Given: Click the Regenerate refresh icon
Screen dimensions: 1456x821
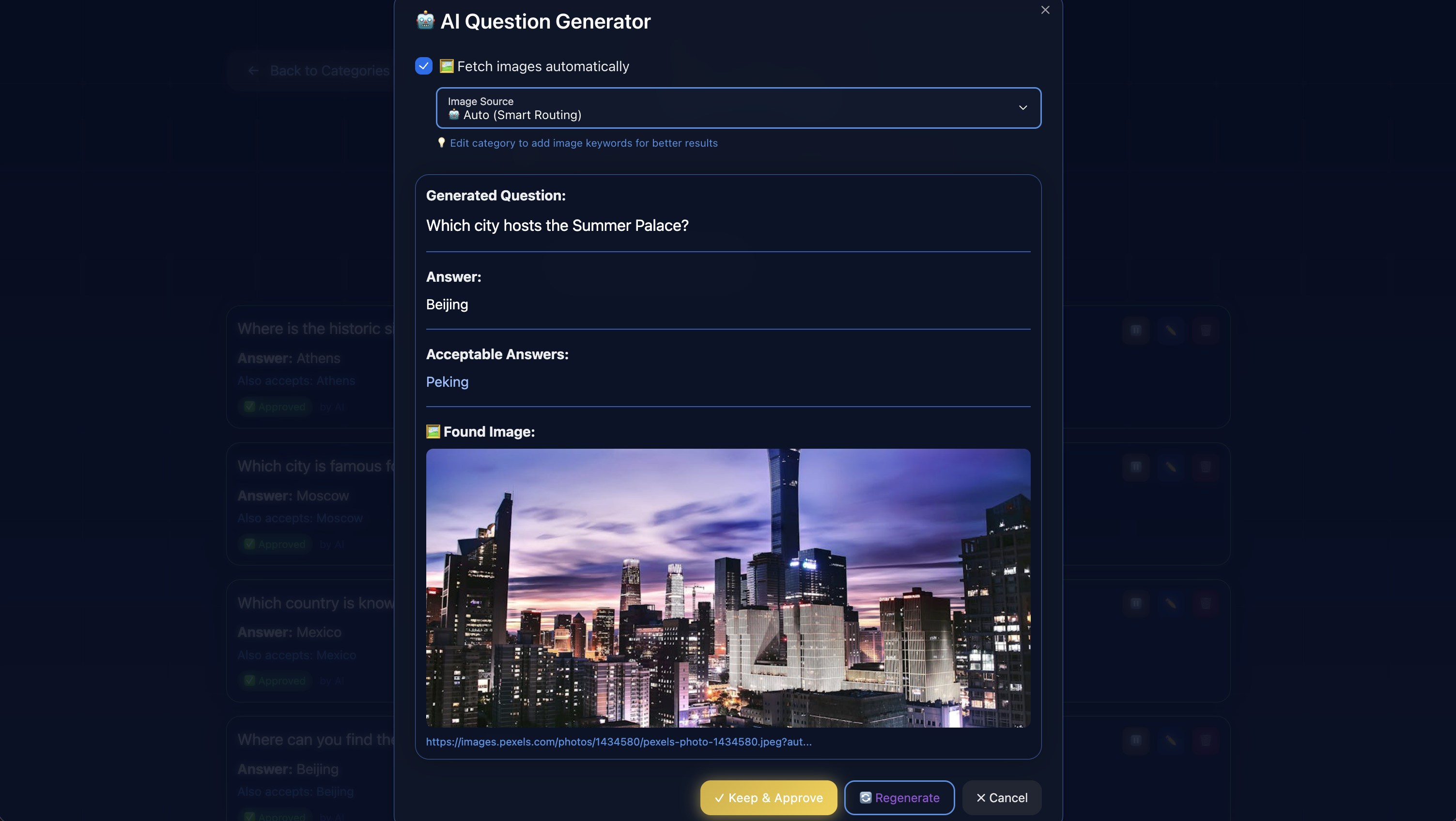Looking at the screenshot, I should (x=866, y=797).
